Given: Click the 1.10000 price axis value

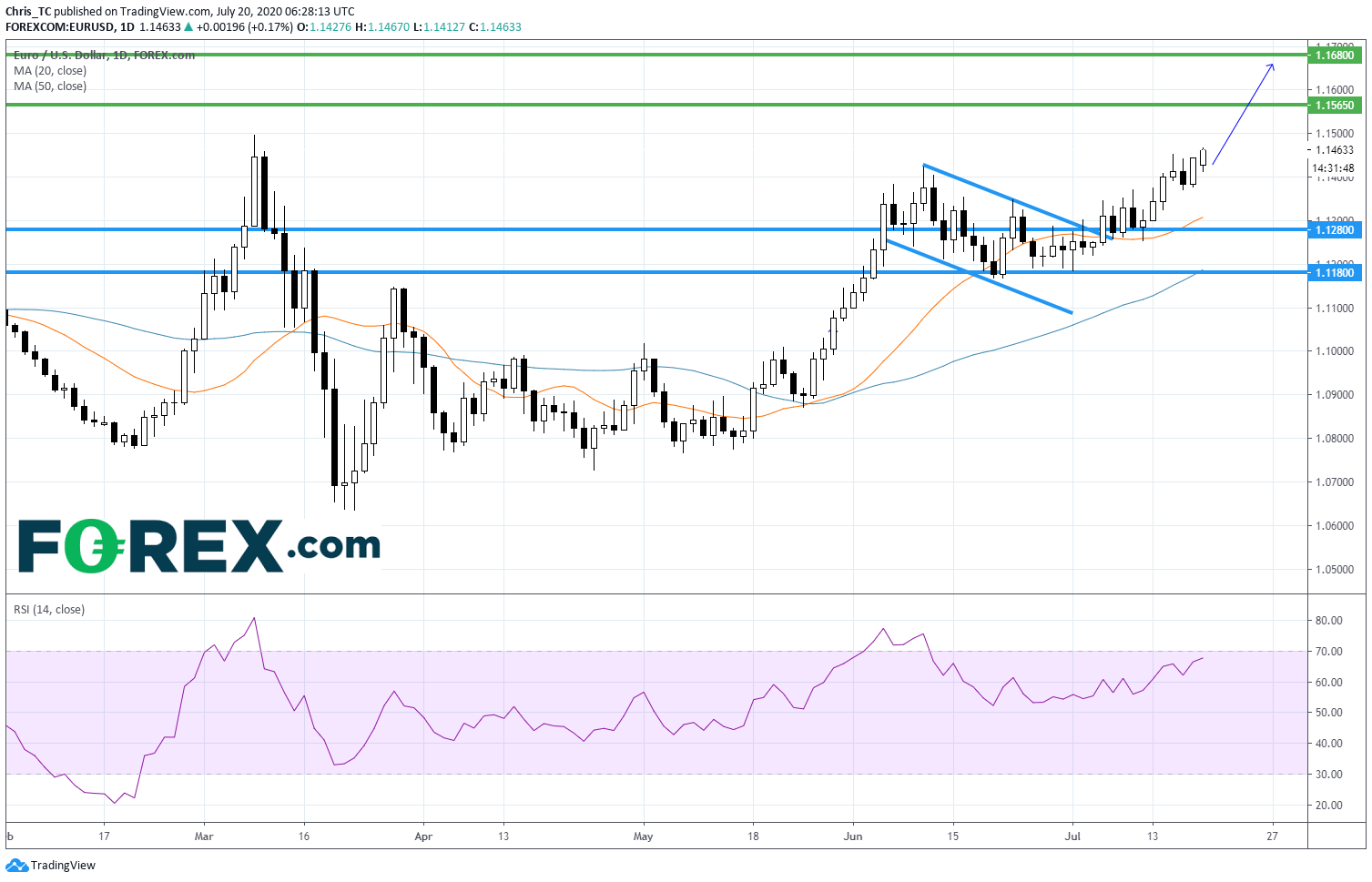Looking at the screenshot, I should tap(1335, 351).
